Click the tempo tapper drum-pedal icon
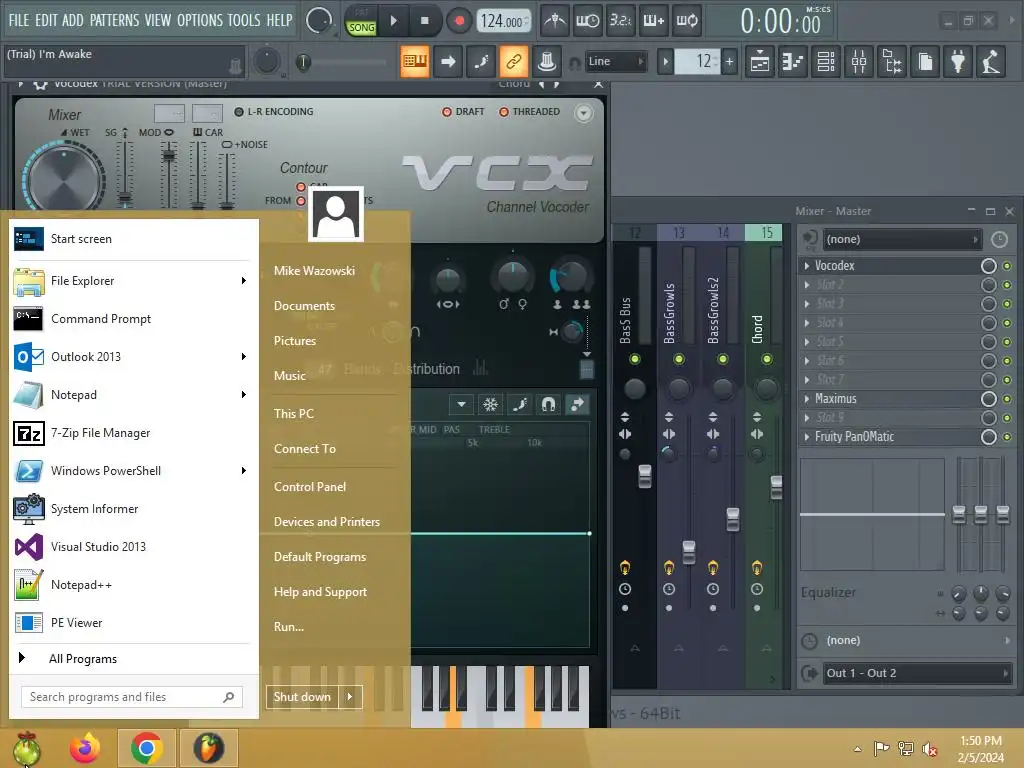This screenshot has height=768, width=1024. (991, 62)
